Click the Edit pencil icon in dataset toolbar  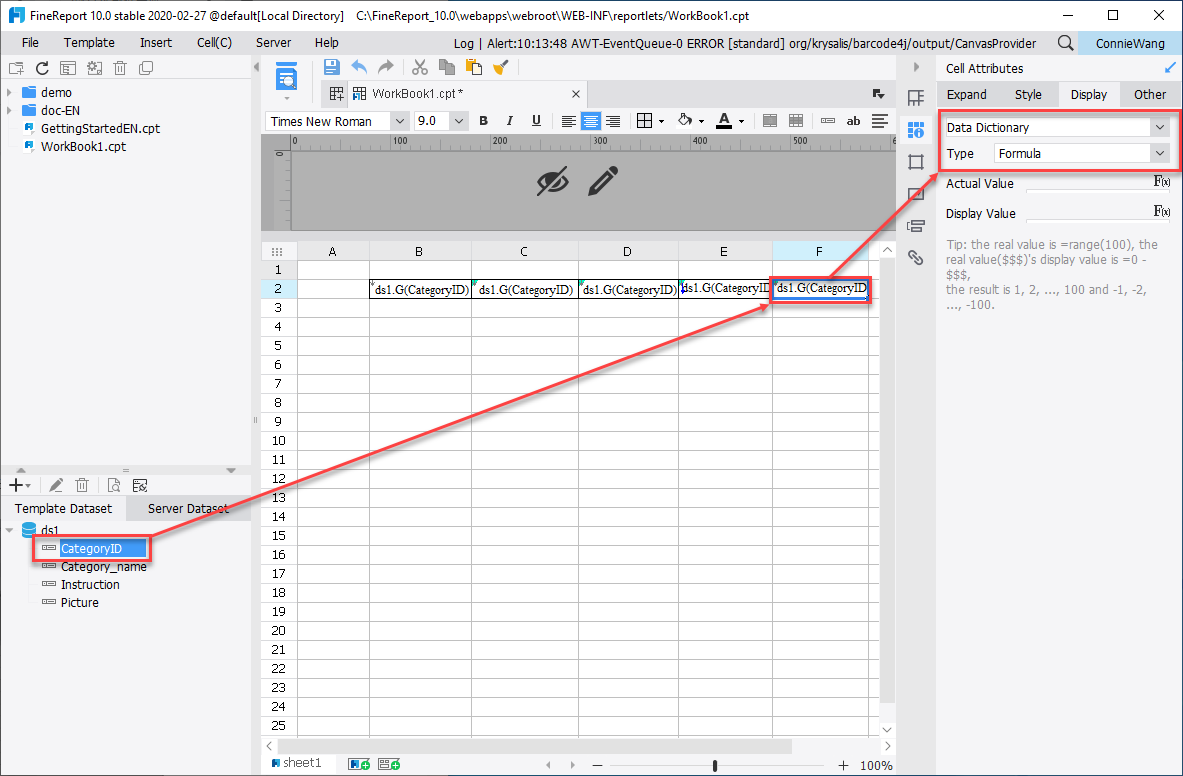click(x=56, y=485)
